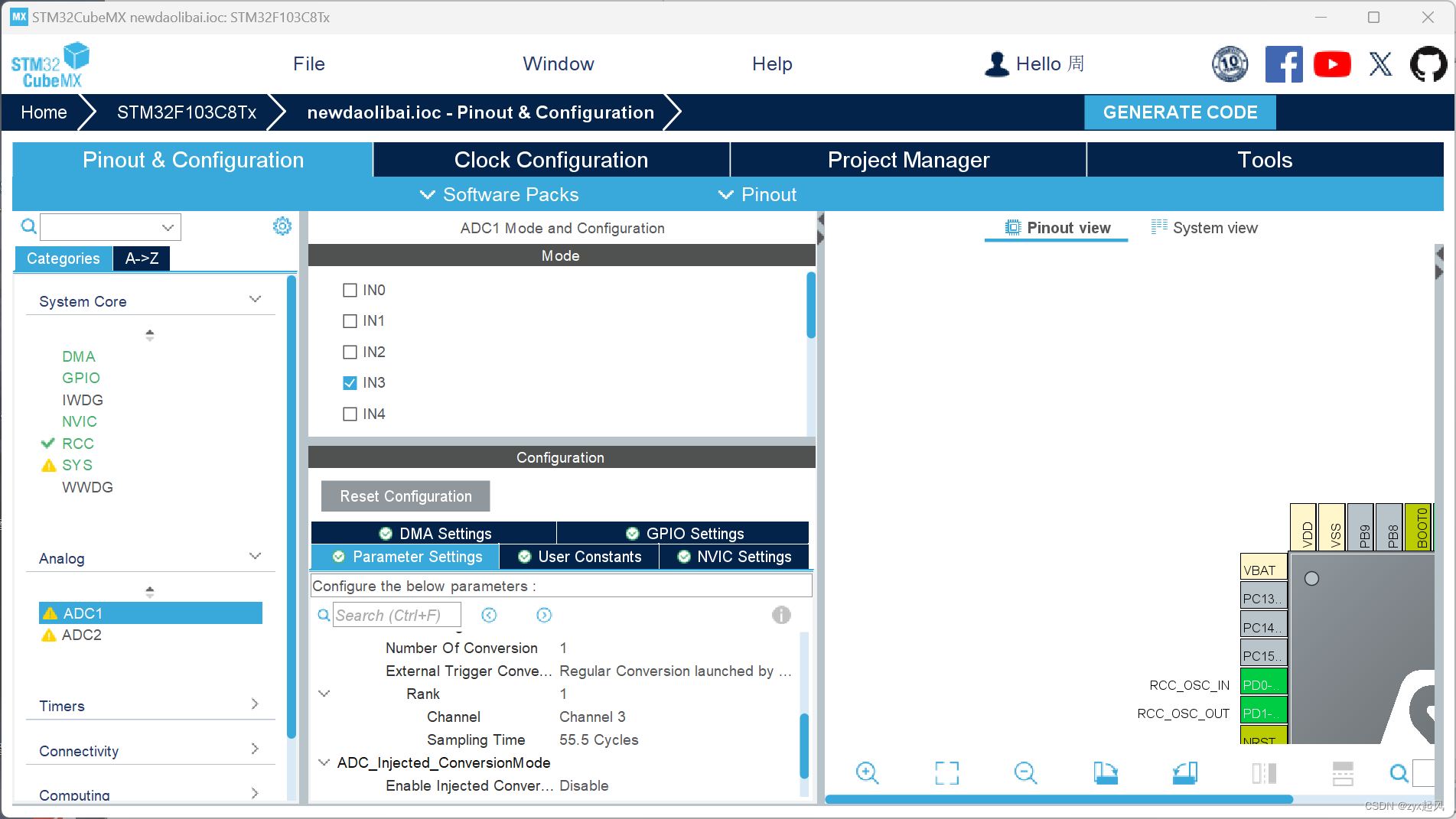Show parameter info icon

pyautogui.click(x=781, y=615)
